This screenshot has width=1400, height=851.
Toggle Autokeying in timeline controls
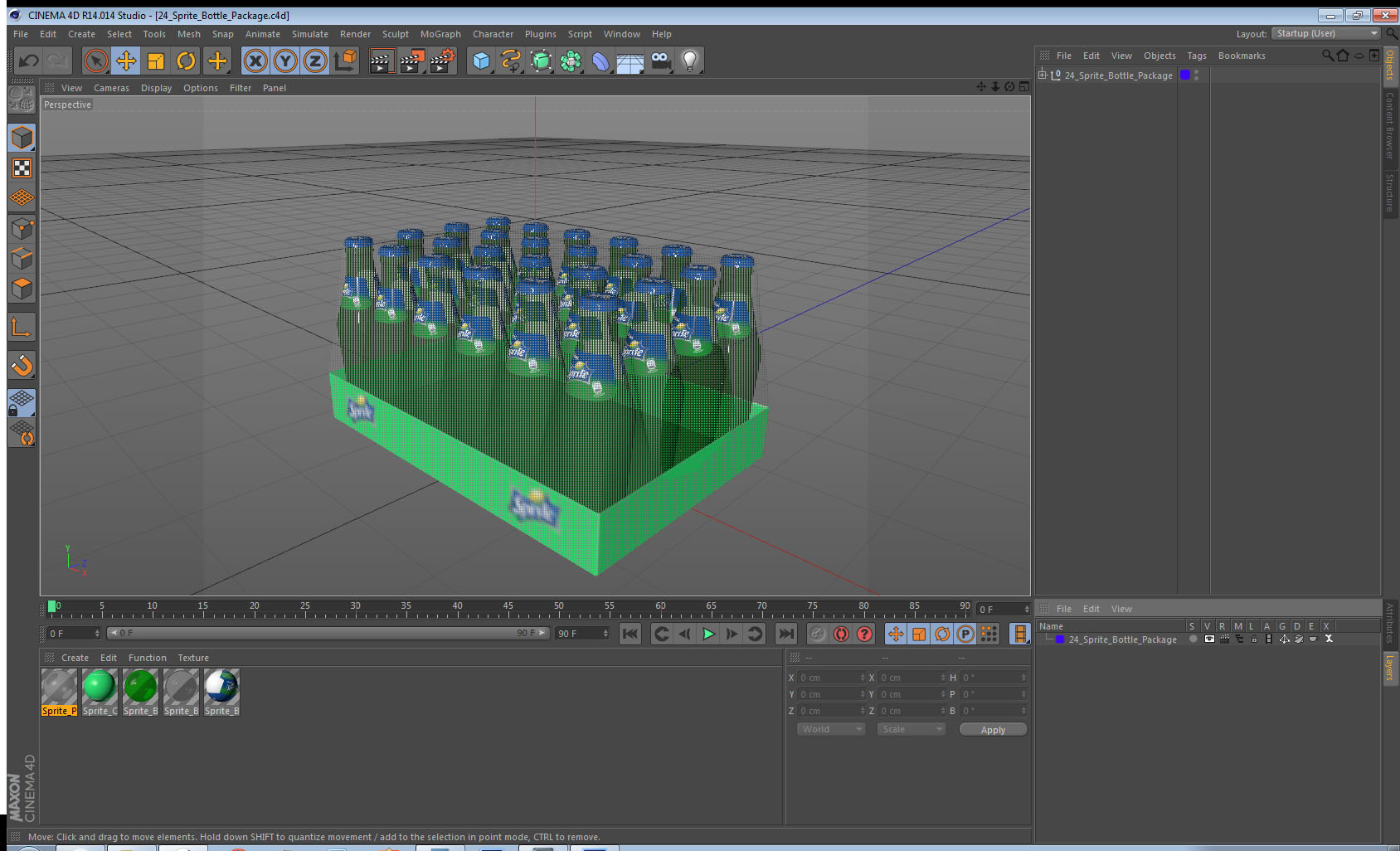[841, 634]
